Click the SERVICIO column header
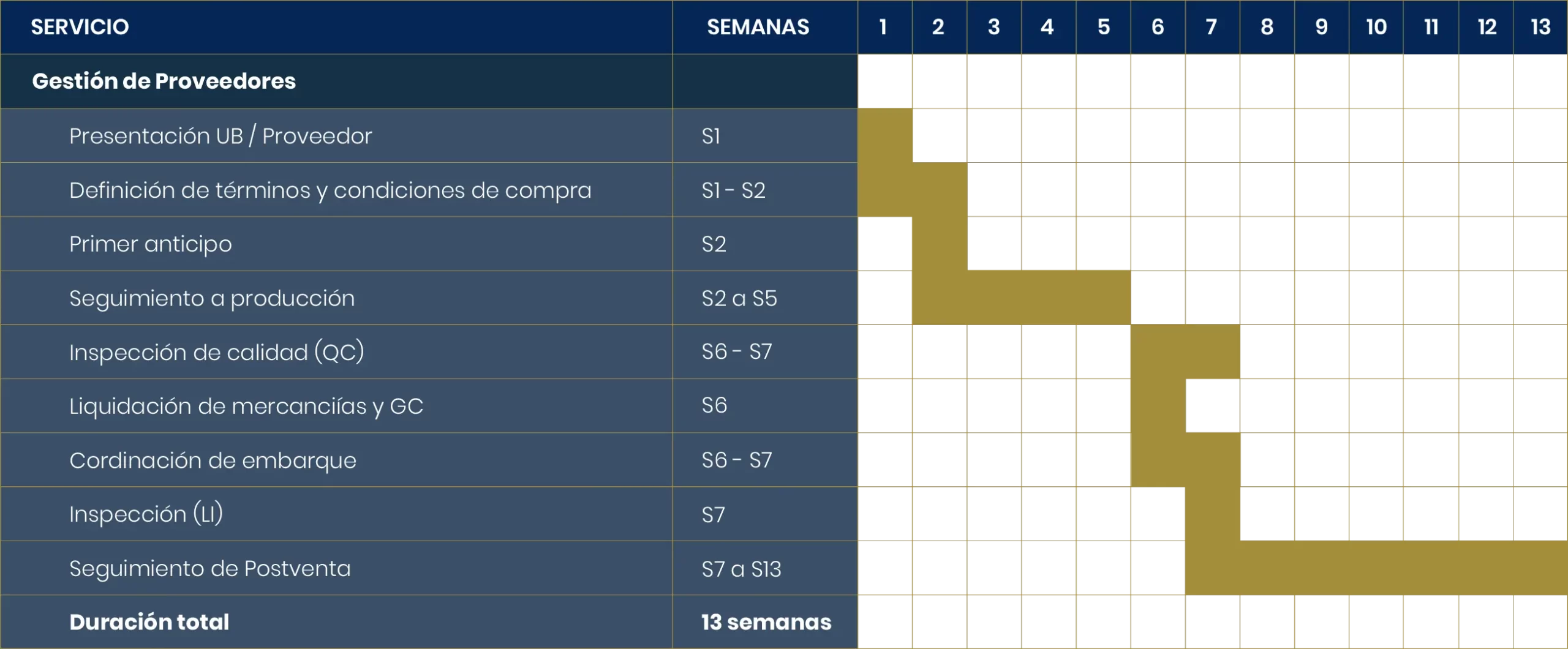Image resolution: width=1568 pixels, height=649 pixels. click(x=80, y=27)
